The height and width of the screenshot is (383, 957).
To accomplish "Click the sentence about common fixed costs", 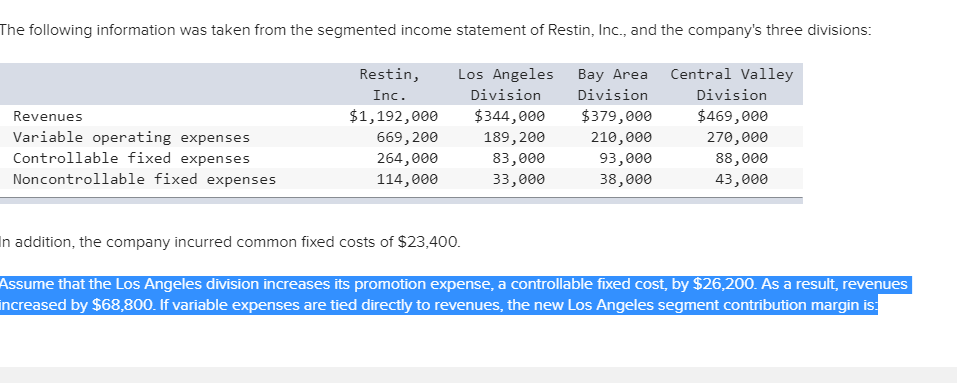I will coord(231,243).
